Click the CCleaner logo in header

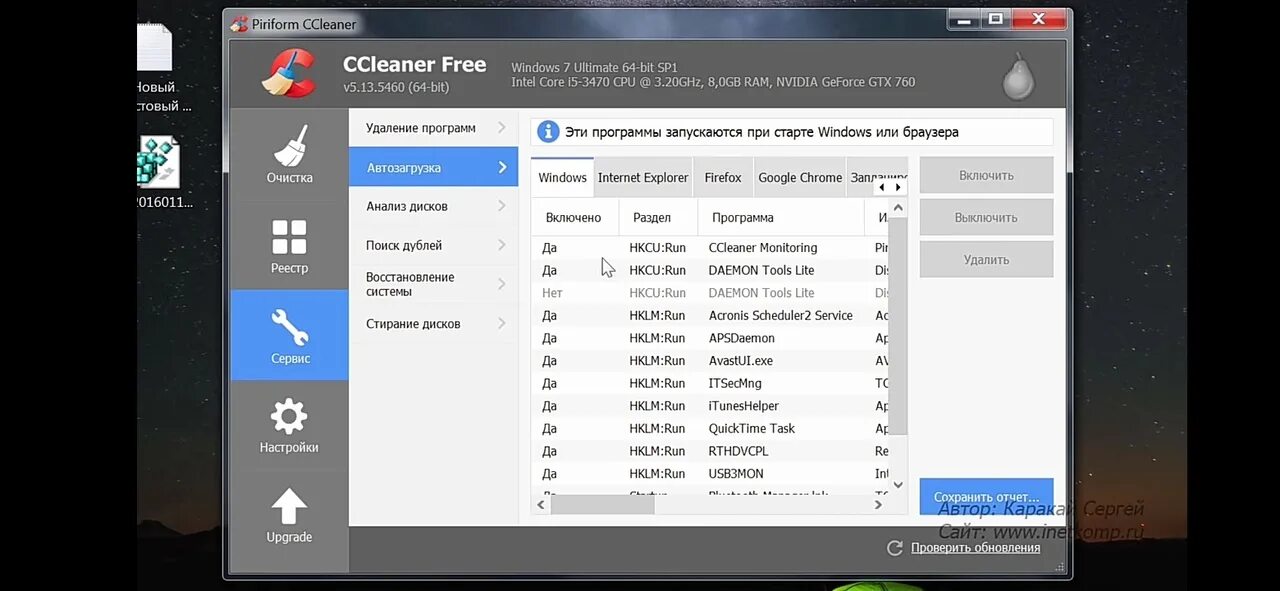289,74
